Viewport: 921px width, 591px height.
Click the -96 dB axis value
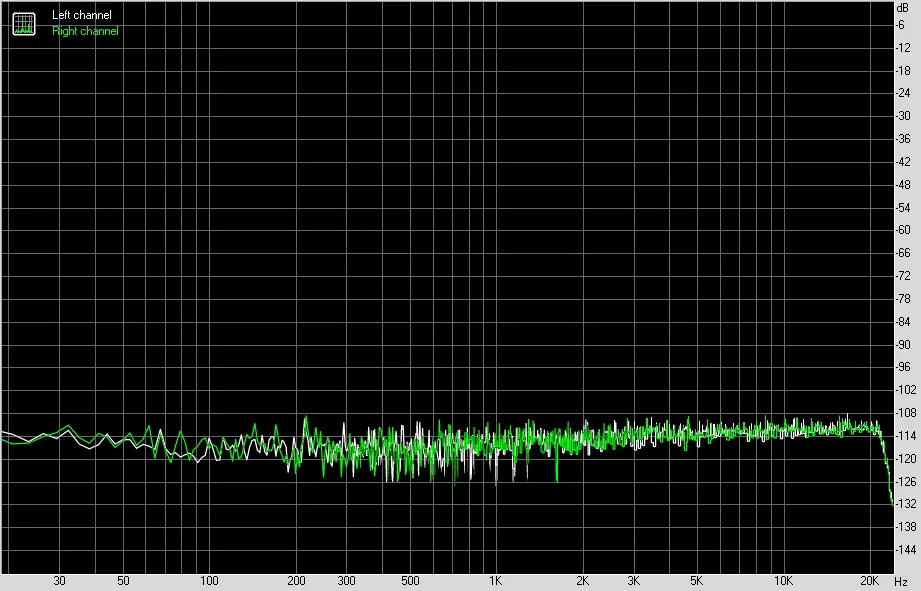point(903,367)
